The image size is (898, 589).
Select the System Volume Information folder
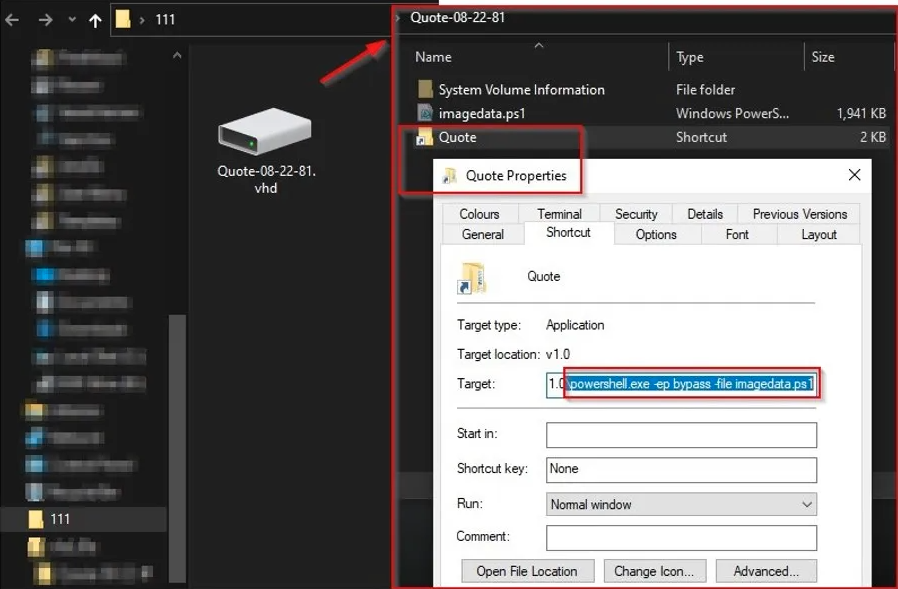(520, 90)
